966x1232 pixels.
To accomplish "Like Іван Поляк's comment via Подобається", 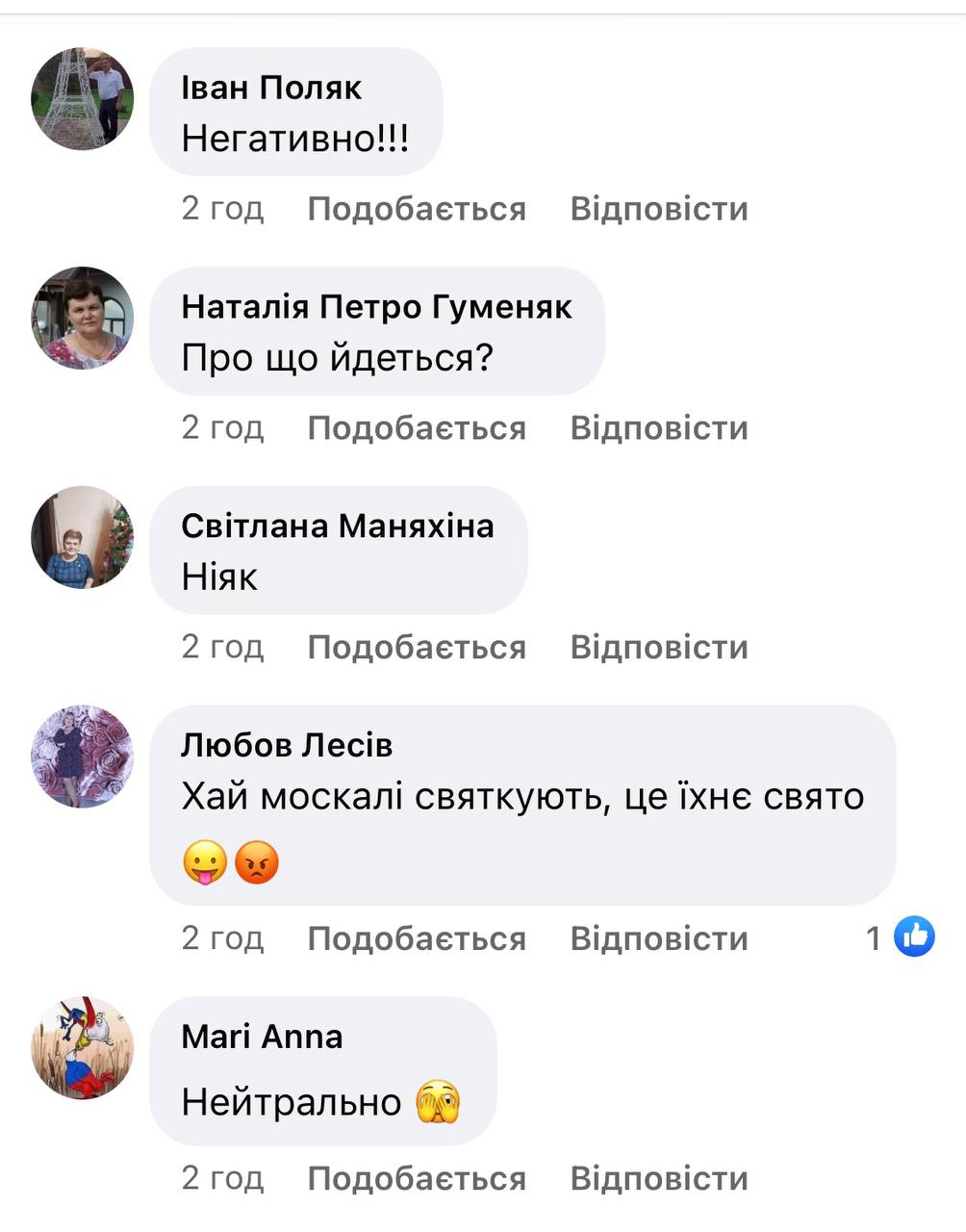I will pyautogui.click(x=417, y=209).
